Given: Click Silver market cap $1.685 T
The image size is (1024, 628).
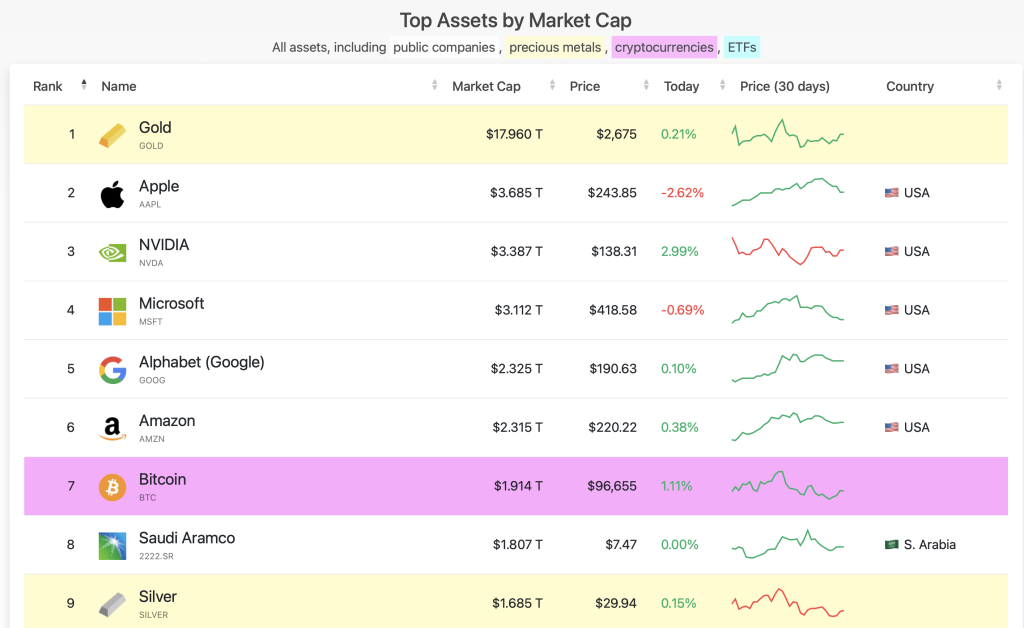Looking at the screenshot, I should coord(517,603).
